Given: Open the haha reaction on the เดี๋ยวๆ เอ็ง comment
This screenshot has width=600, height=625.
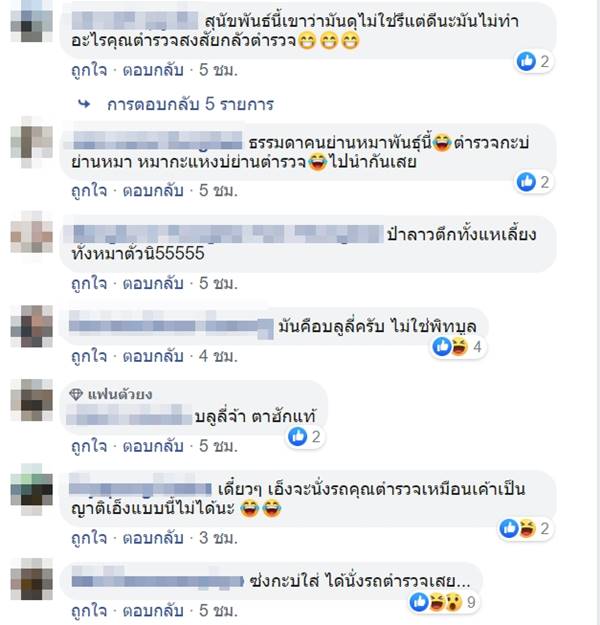Looking at the screenshot, I should pos(527,529).
